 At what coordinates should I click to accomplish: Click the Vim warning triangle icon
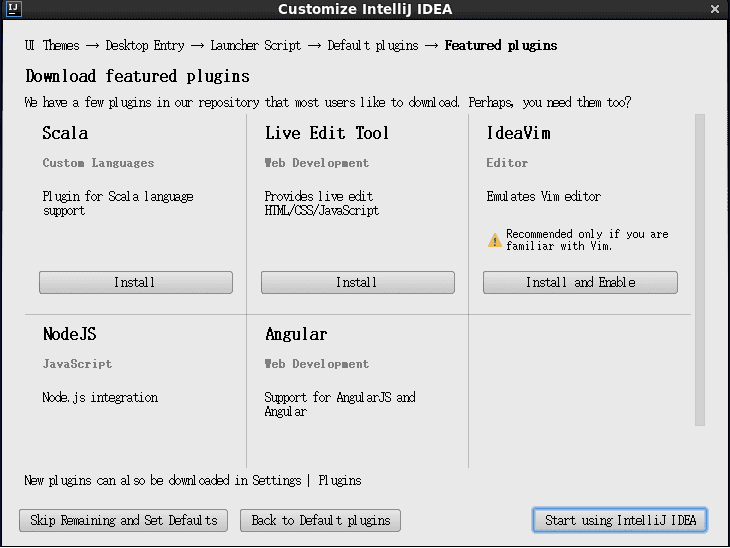(494, 240)
